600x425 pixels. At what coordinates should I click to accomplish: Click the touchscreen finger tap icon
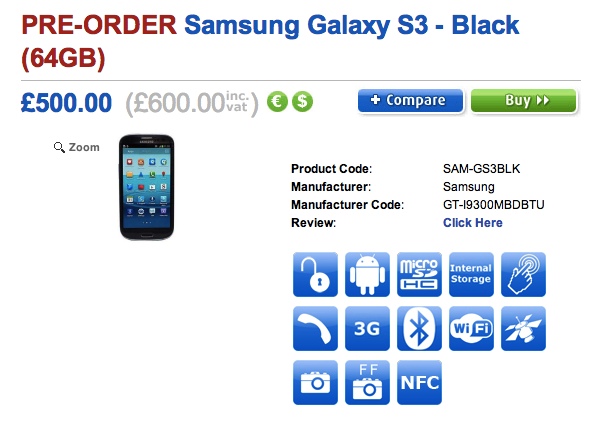[523, 274]
